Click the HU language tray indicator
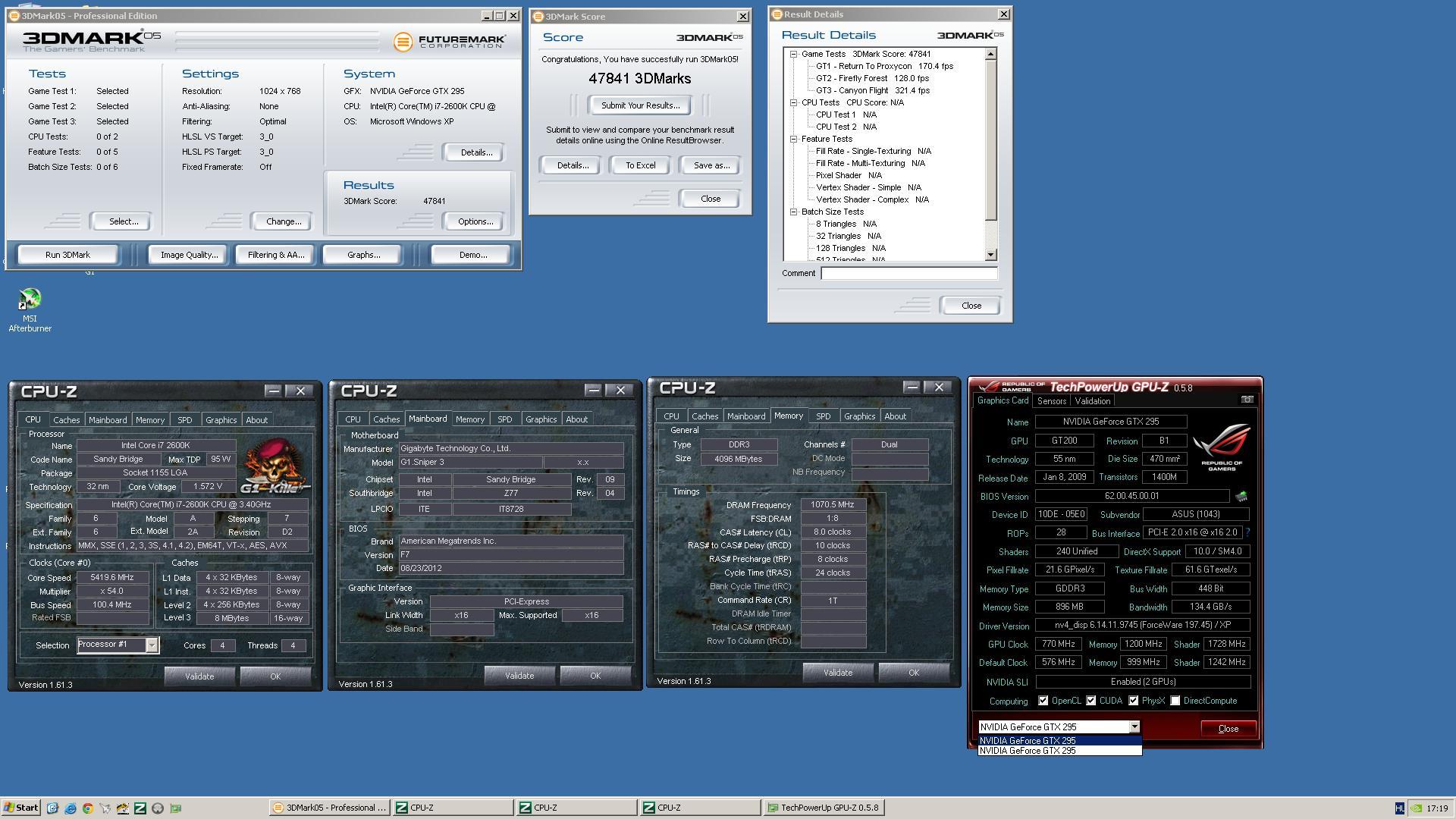The image size is (1456, 819). (1400, 808)
